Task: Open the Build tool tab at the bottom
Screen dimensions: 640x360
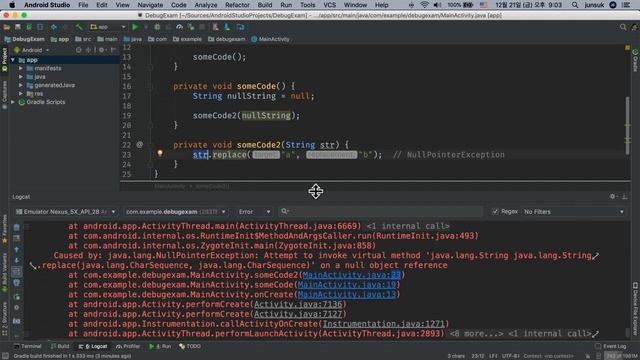Action: (x=60, y=346)
